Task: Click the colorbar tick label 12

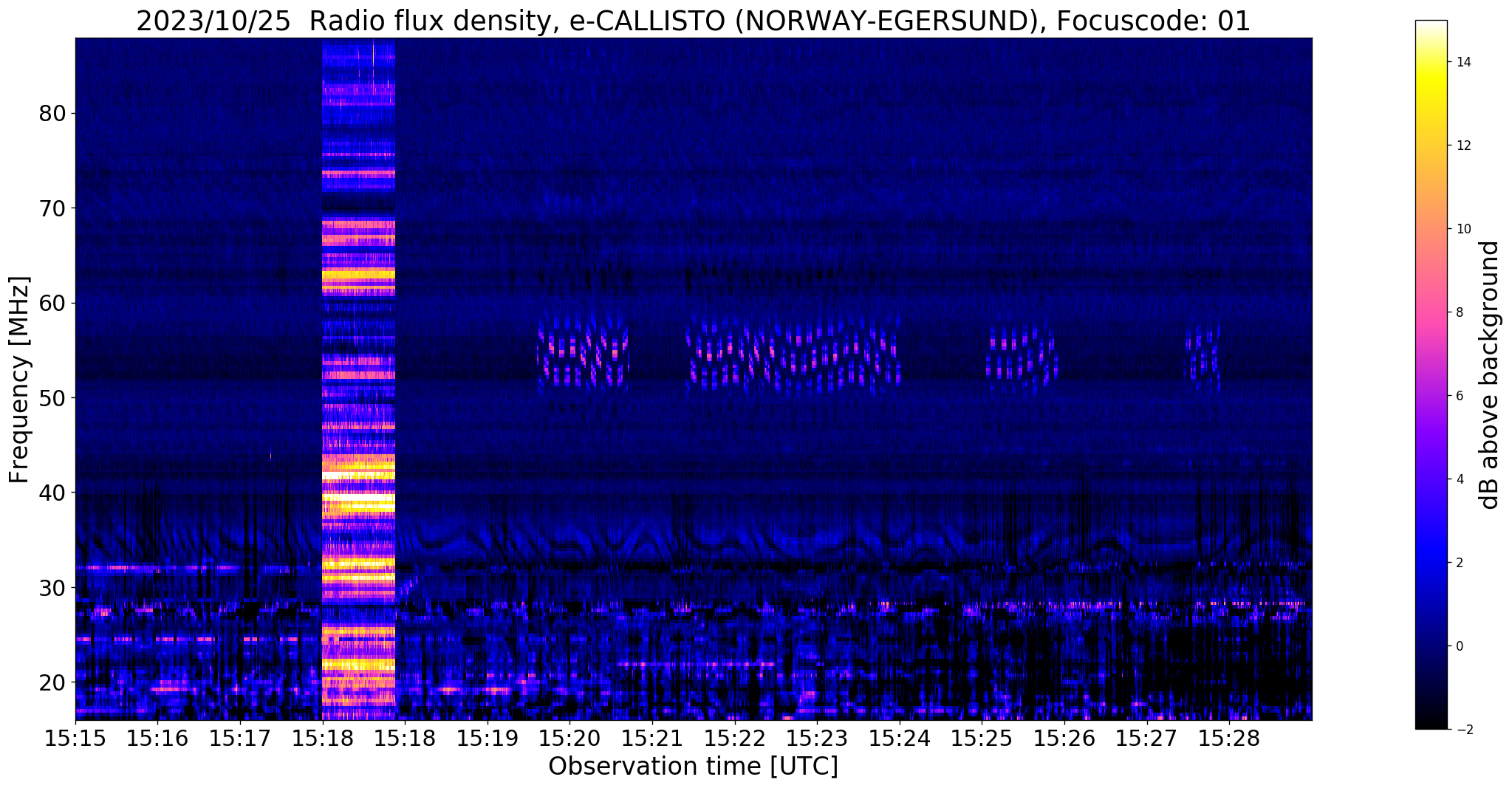Action: coord(1463,145)
